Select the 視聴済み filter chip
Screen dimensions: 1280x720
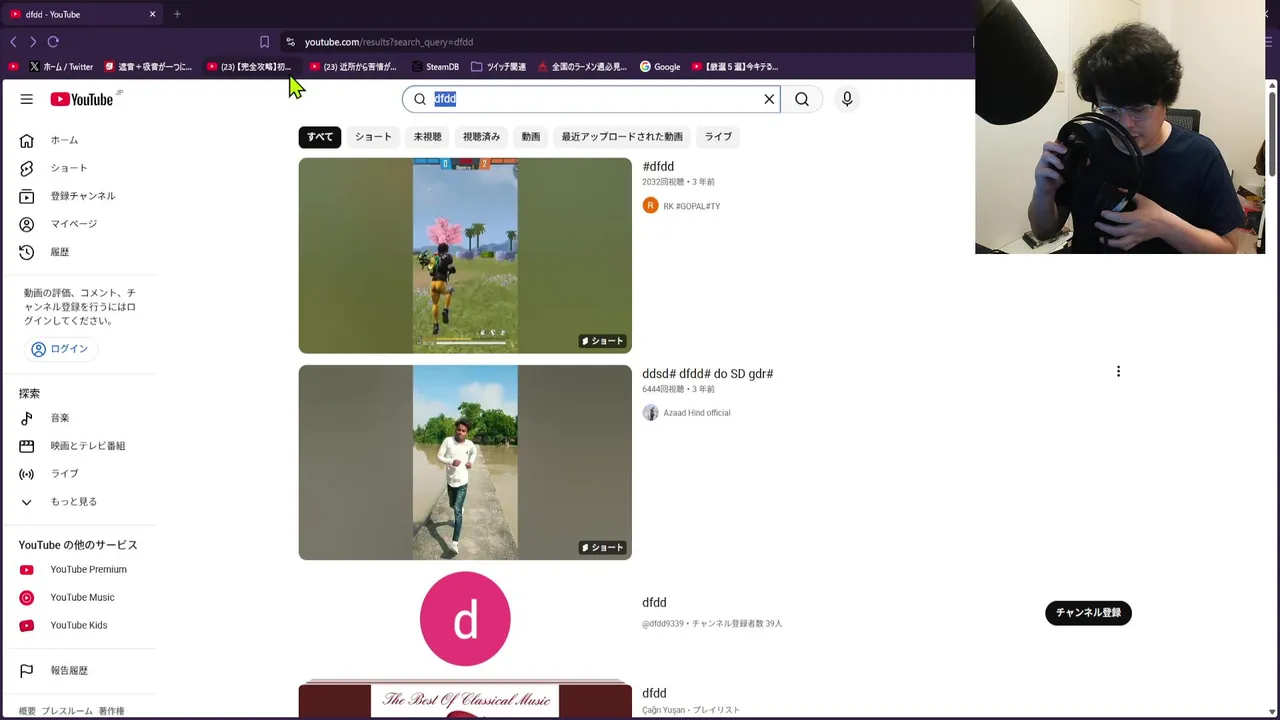click(x=481, y=137)
